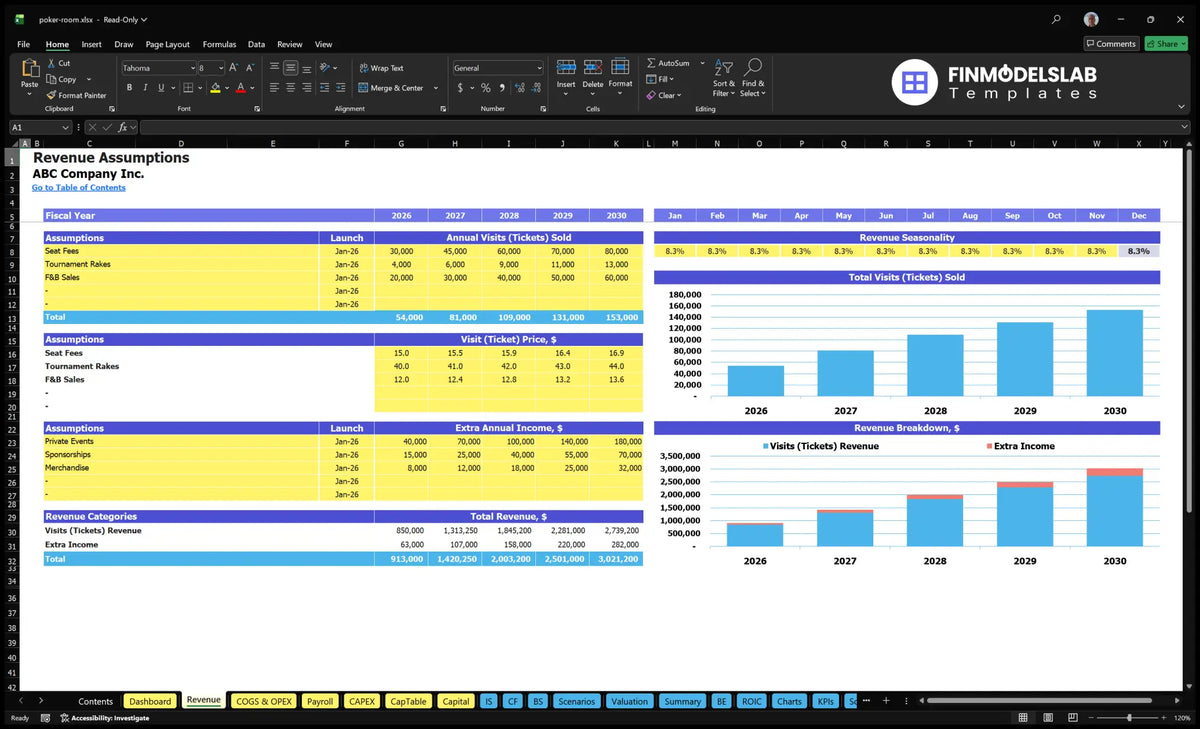Click Accessibility: Investigate in status bar
The image size is (1200, 729).
(104, 718)
